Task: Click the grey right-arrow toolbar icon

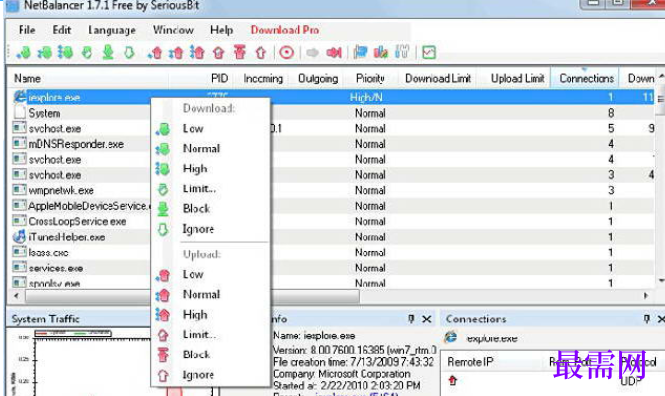Action: click(x=313, y=53)
